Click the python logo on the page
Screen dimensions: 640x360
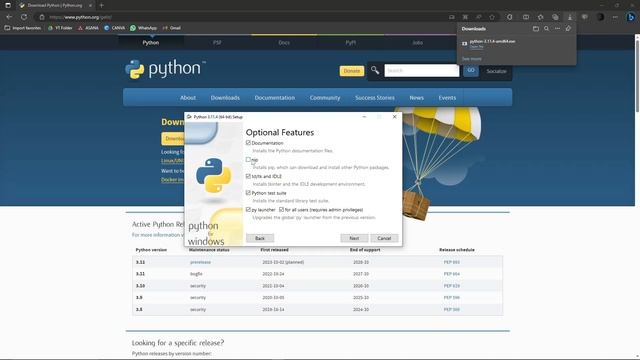pos(165,69)
